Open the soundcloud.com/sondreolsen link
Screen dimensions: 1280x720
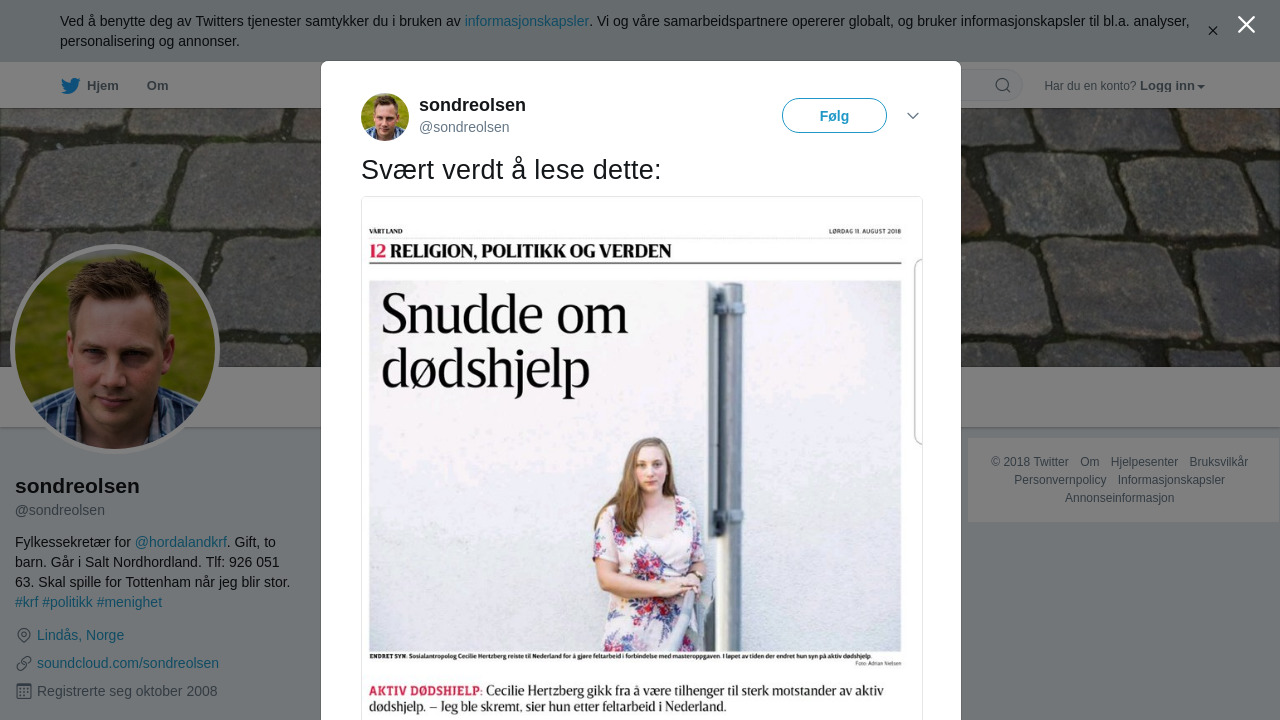pos(128,663)
